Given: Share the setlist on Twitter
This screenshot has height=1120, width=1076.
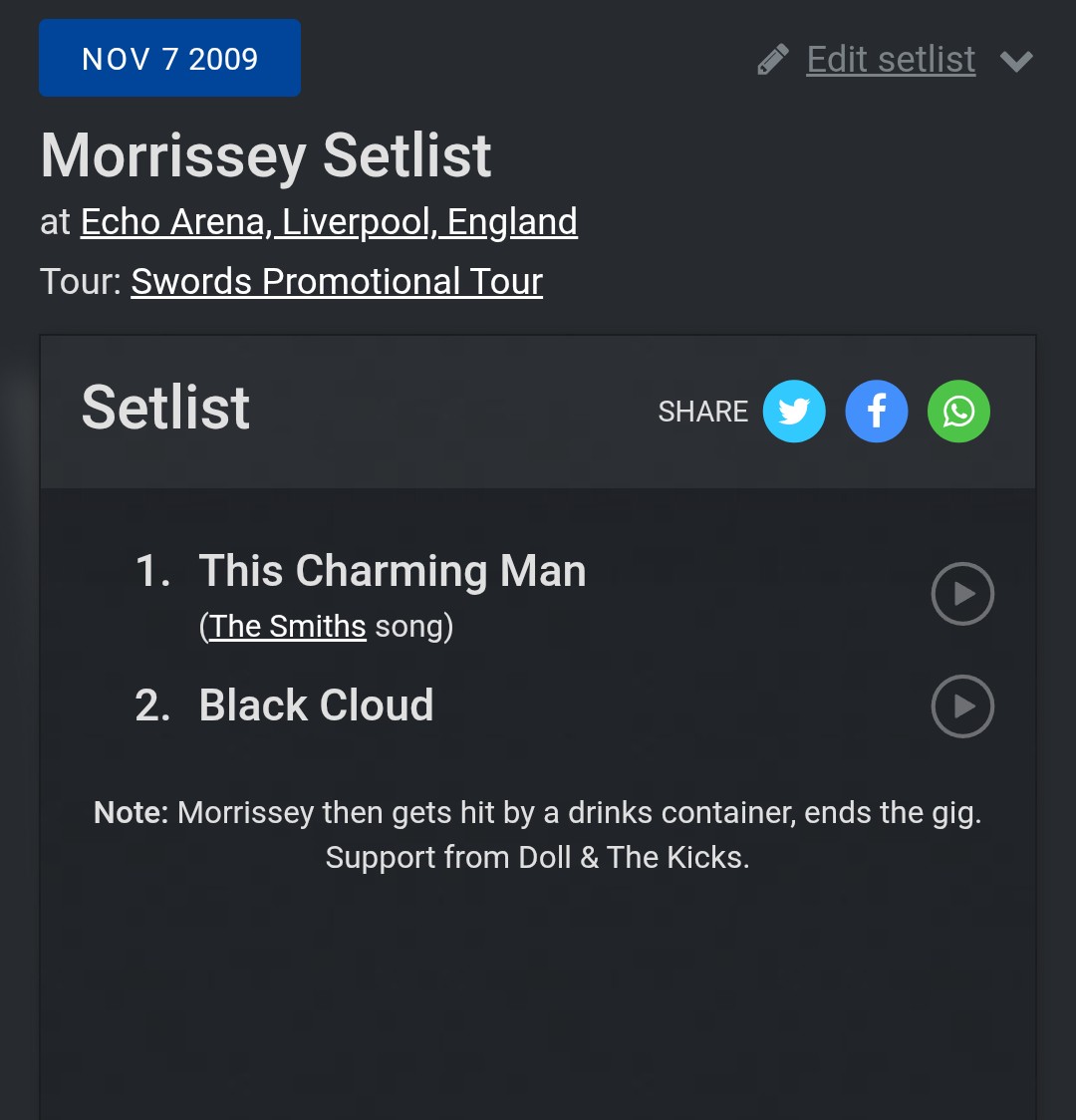Looking at the screenshot, I should [794, 412].
